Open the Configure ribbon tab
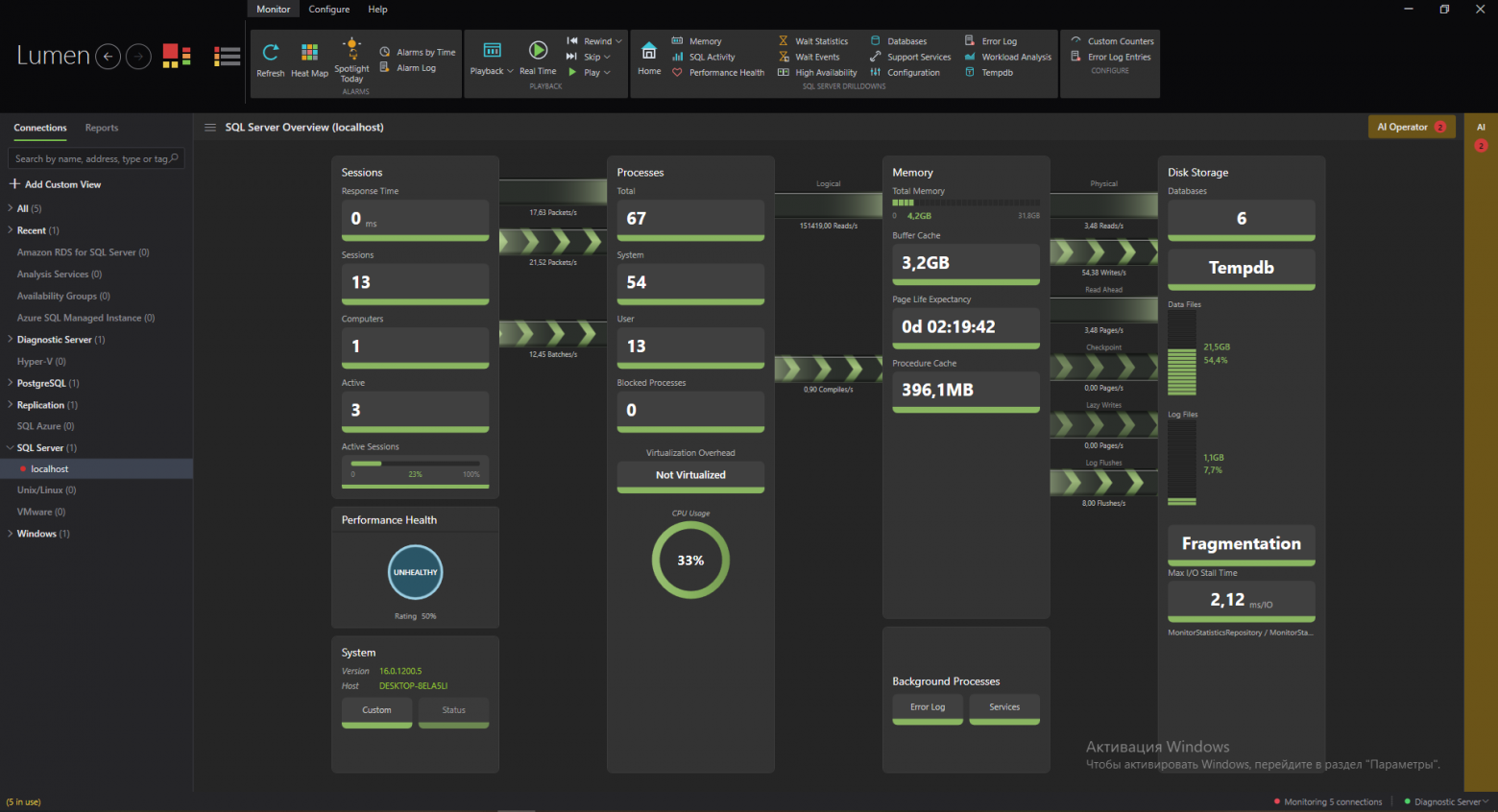1498x812 pixels. (x=329, y=10)
